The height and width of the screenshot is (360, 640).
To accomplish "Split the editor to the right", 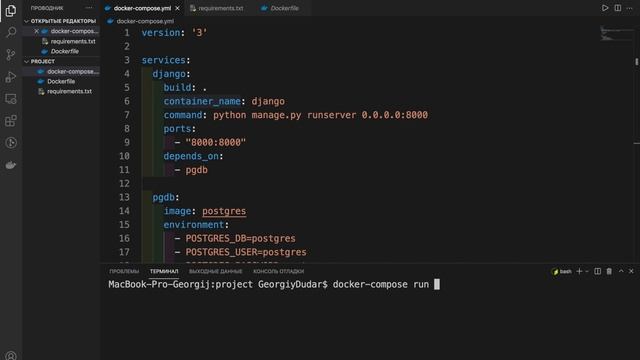I will [x=618, y=8].
